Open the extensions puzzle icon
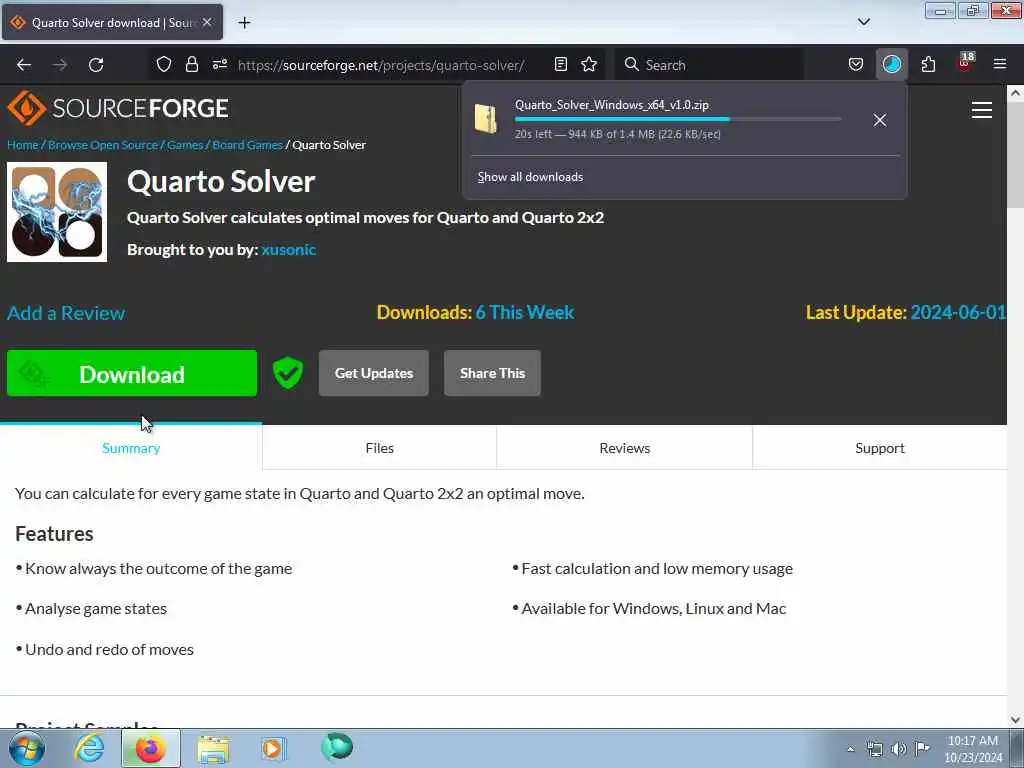The width and height of the screenshot is (1024, 768). [928, 64]
